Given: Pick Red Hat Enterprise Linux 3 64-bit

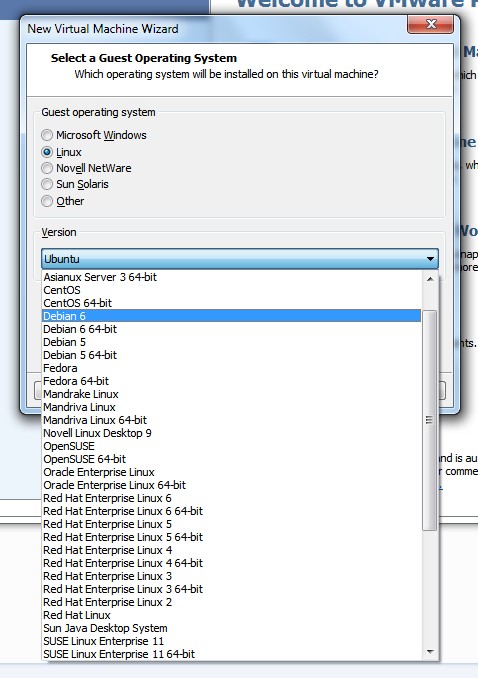Looking at the screenshot, I should (231, 589).
